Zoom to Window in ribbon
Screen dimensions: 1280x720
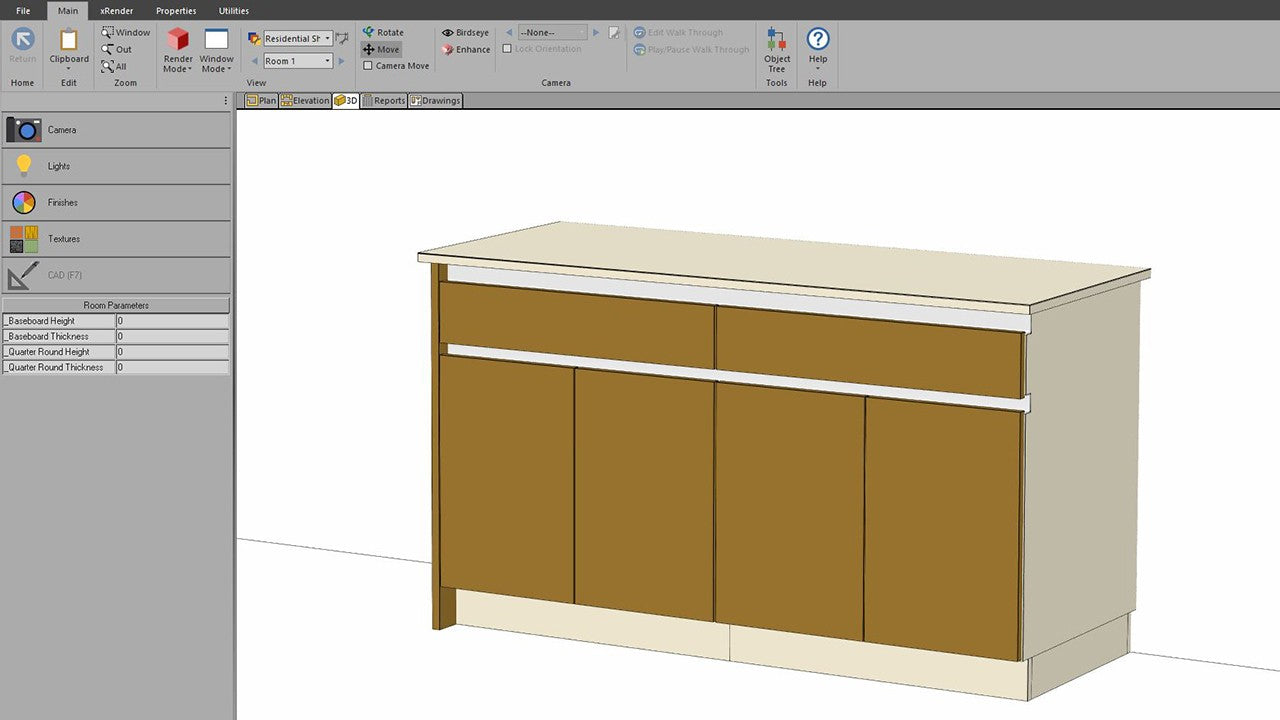pos(126,32)
